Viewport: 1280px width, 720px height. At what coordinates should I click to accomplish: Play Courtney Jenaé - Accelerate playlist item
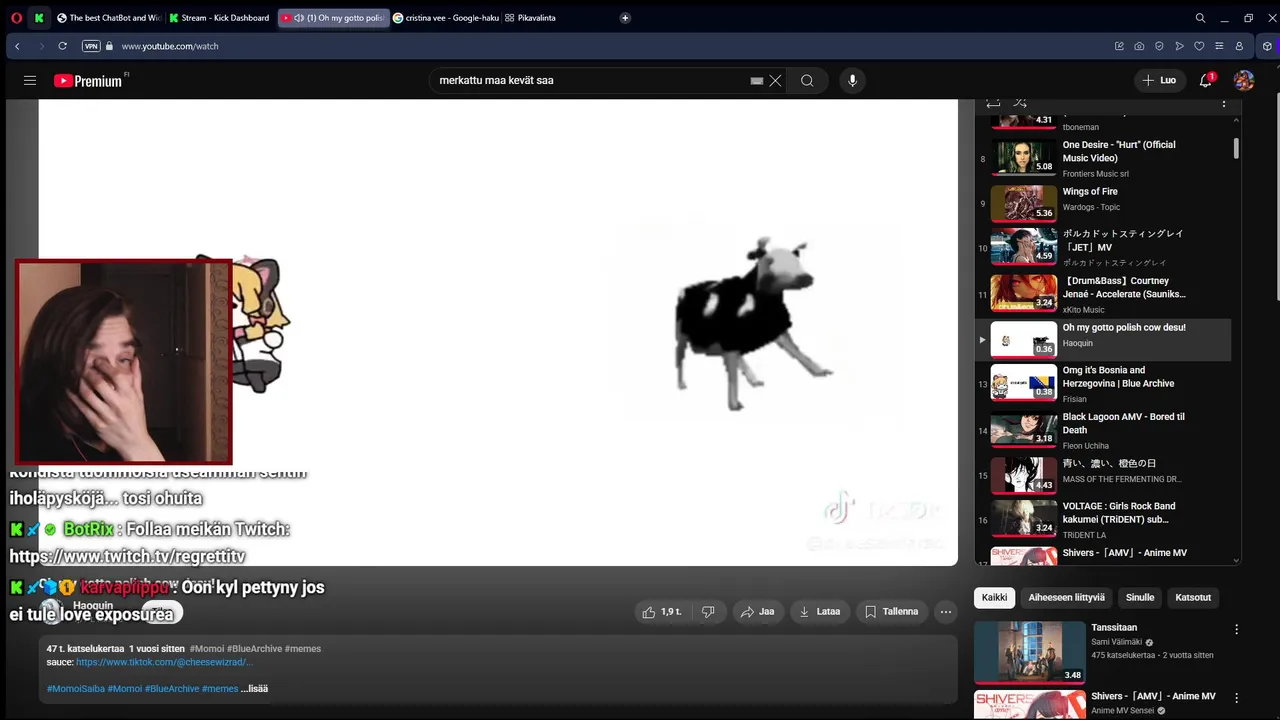point(1102,294)
